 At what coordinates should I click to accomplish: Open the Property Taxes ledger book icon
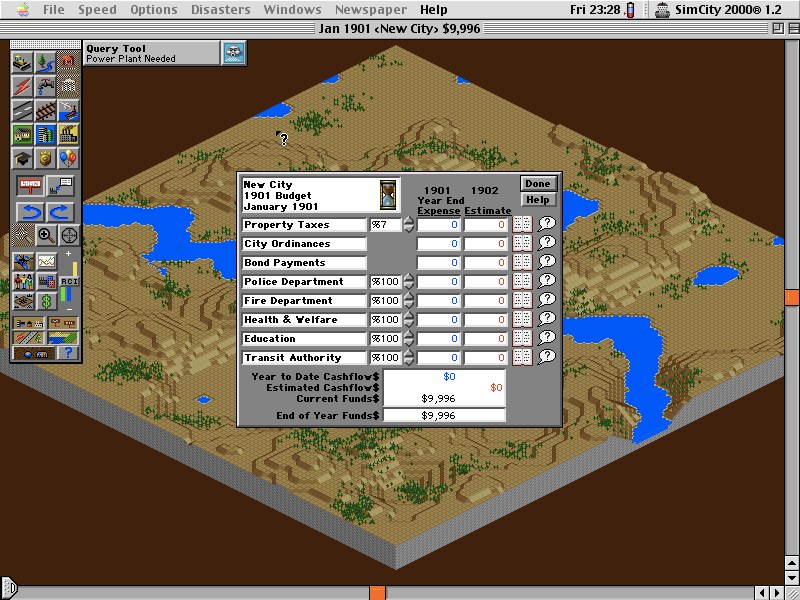click(522, 225)
